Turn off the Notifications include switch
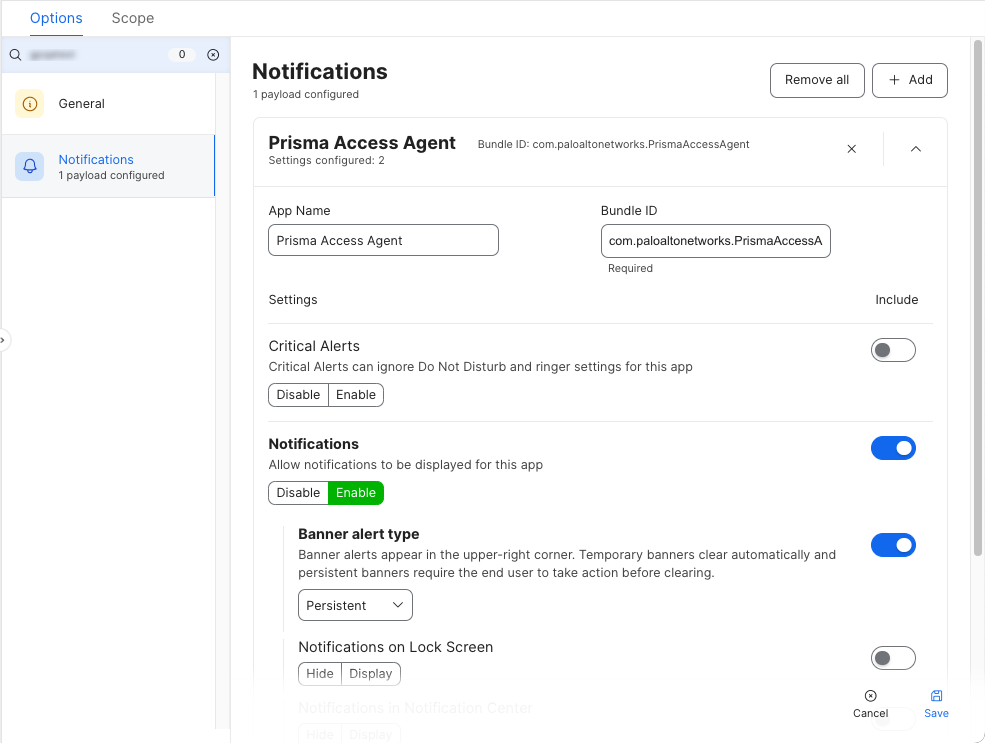The width and height of the screenshot is (985, 743). coord(893,448)
